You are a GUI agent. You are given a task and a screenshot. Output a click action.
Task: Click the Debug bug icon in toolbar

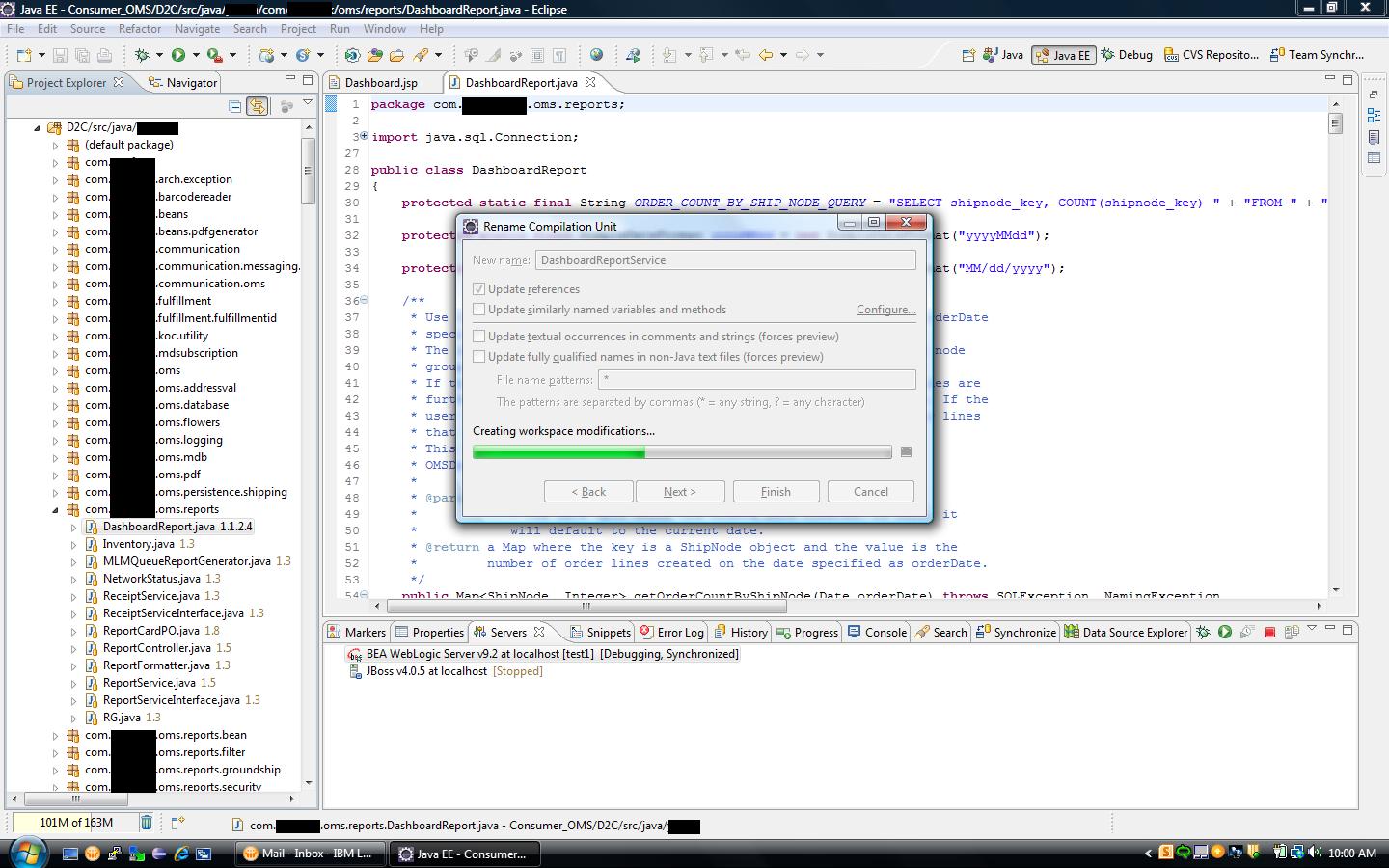[x=143, y=55]
